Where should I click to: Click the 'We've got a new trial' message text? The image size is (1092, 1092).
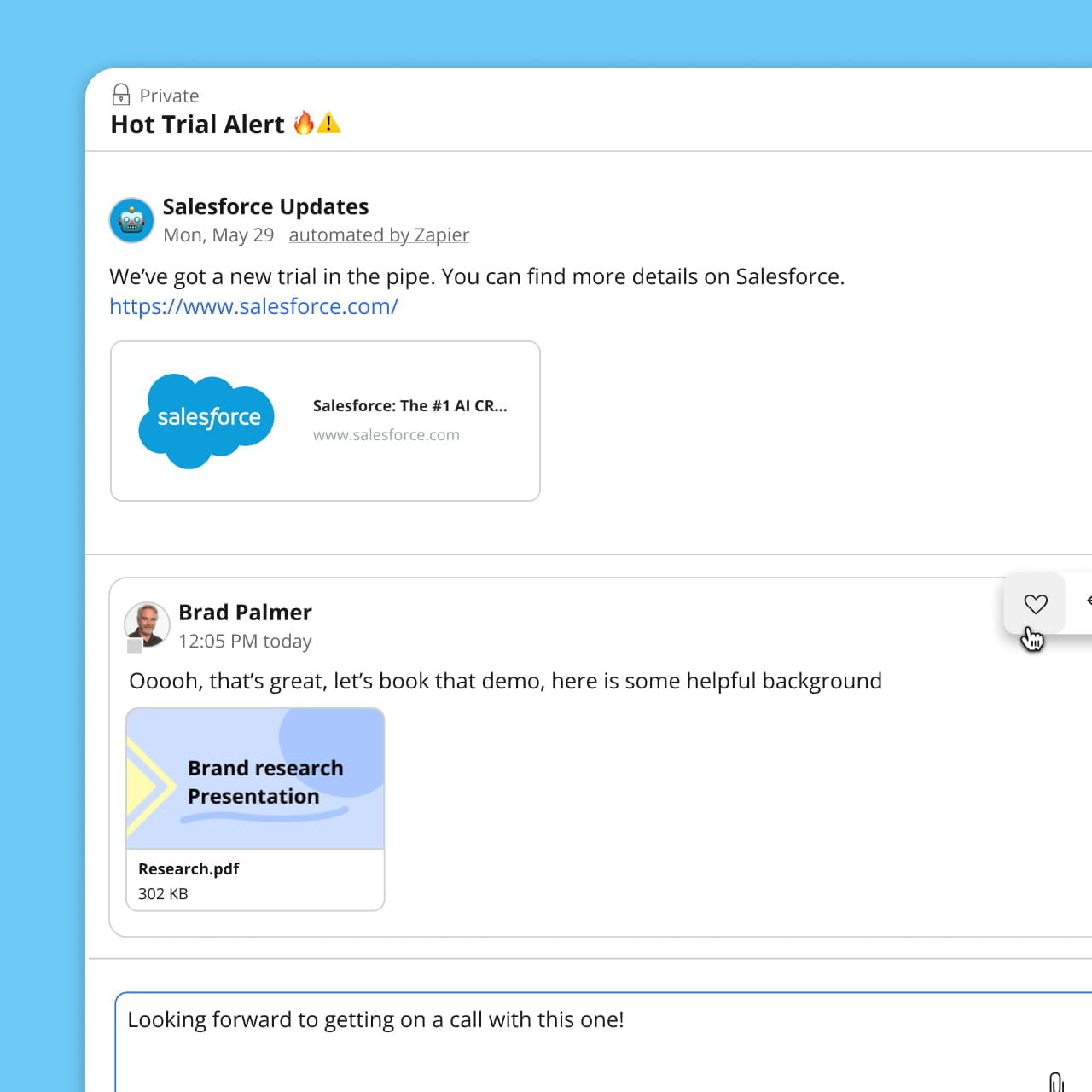coord(477,276)
